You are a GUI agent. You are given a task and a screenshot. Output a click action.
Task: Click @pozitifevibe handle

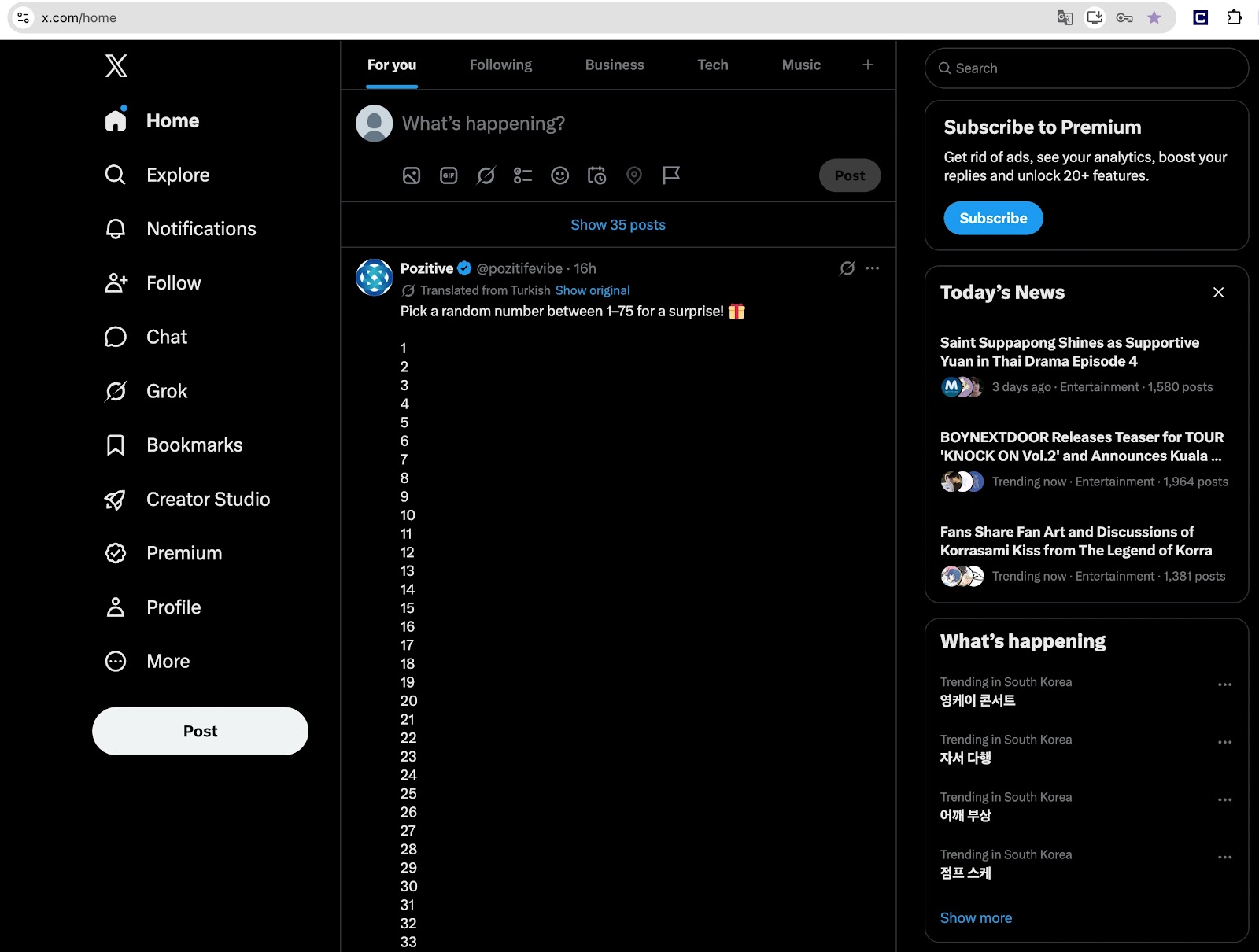519,268
